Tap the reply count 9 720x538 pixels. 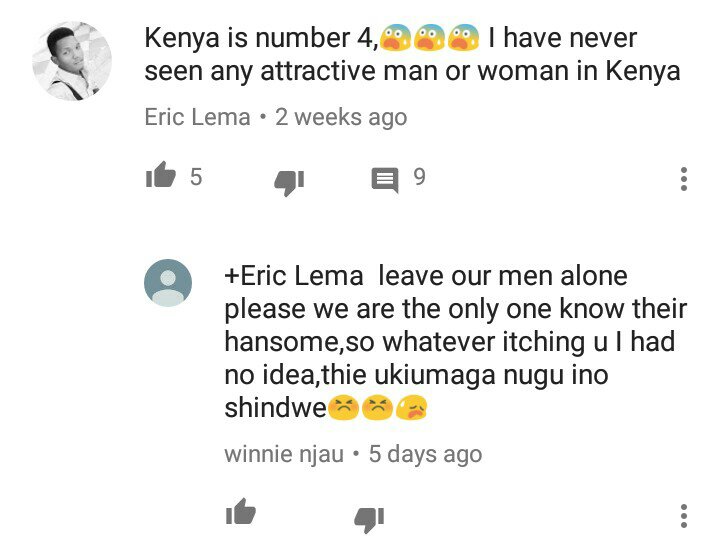point(419,177)
